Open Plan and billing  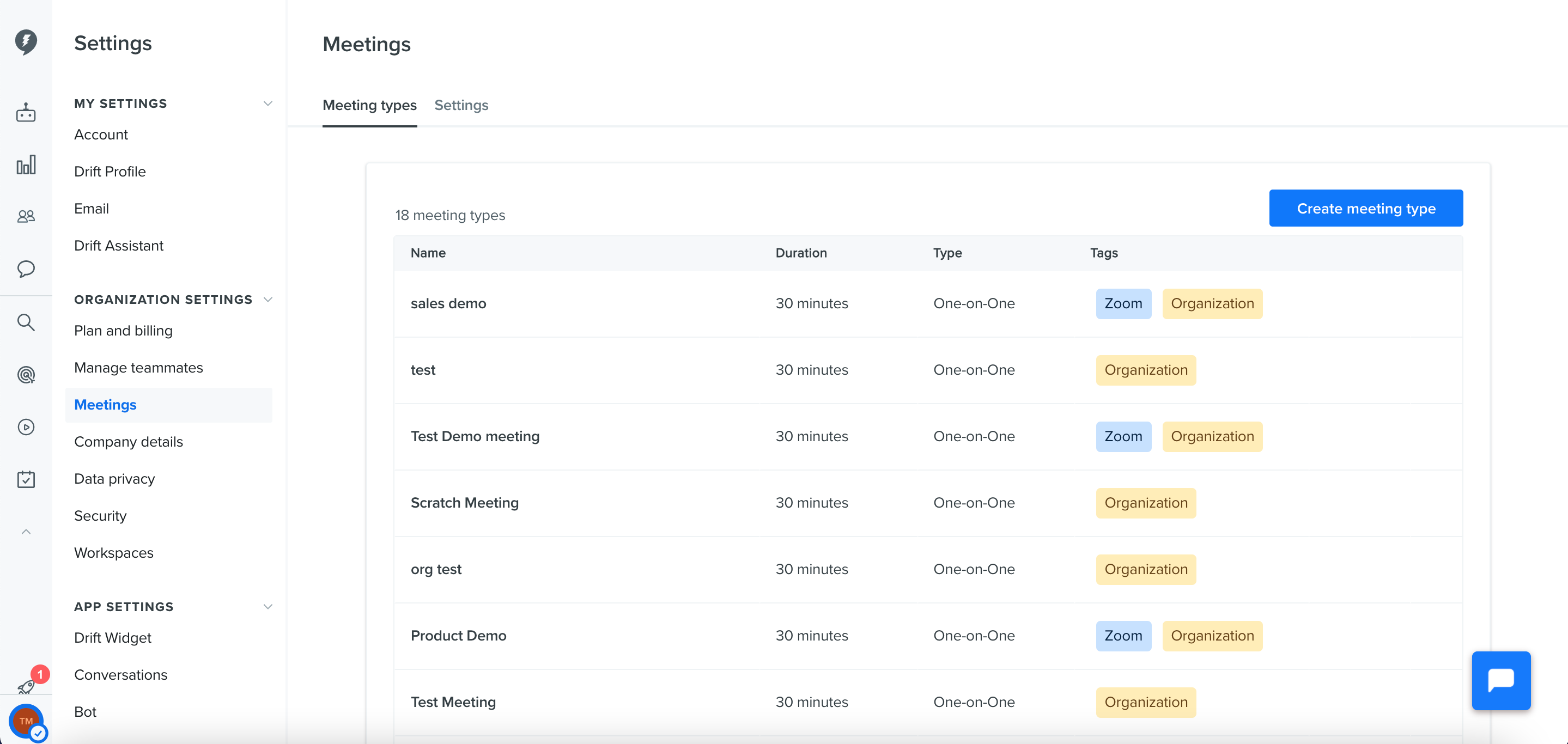124,331
